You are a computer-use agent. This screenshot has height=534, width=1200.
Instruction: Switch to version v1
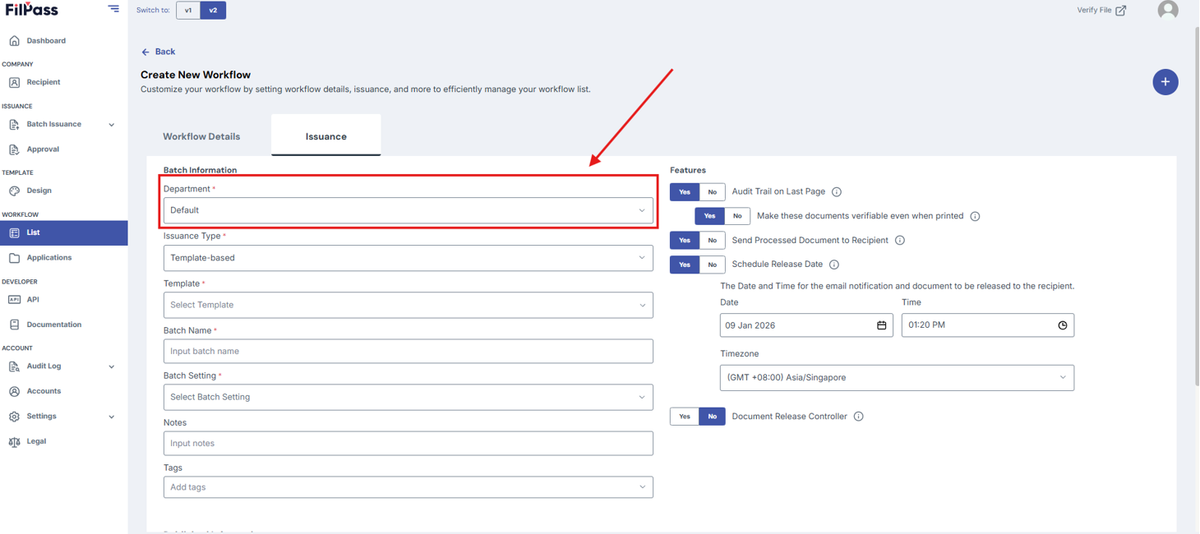tap(188, 10)
